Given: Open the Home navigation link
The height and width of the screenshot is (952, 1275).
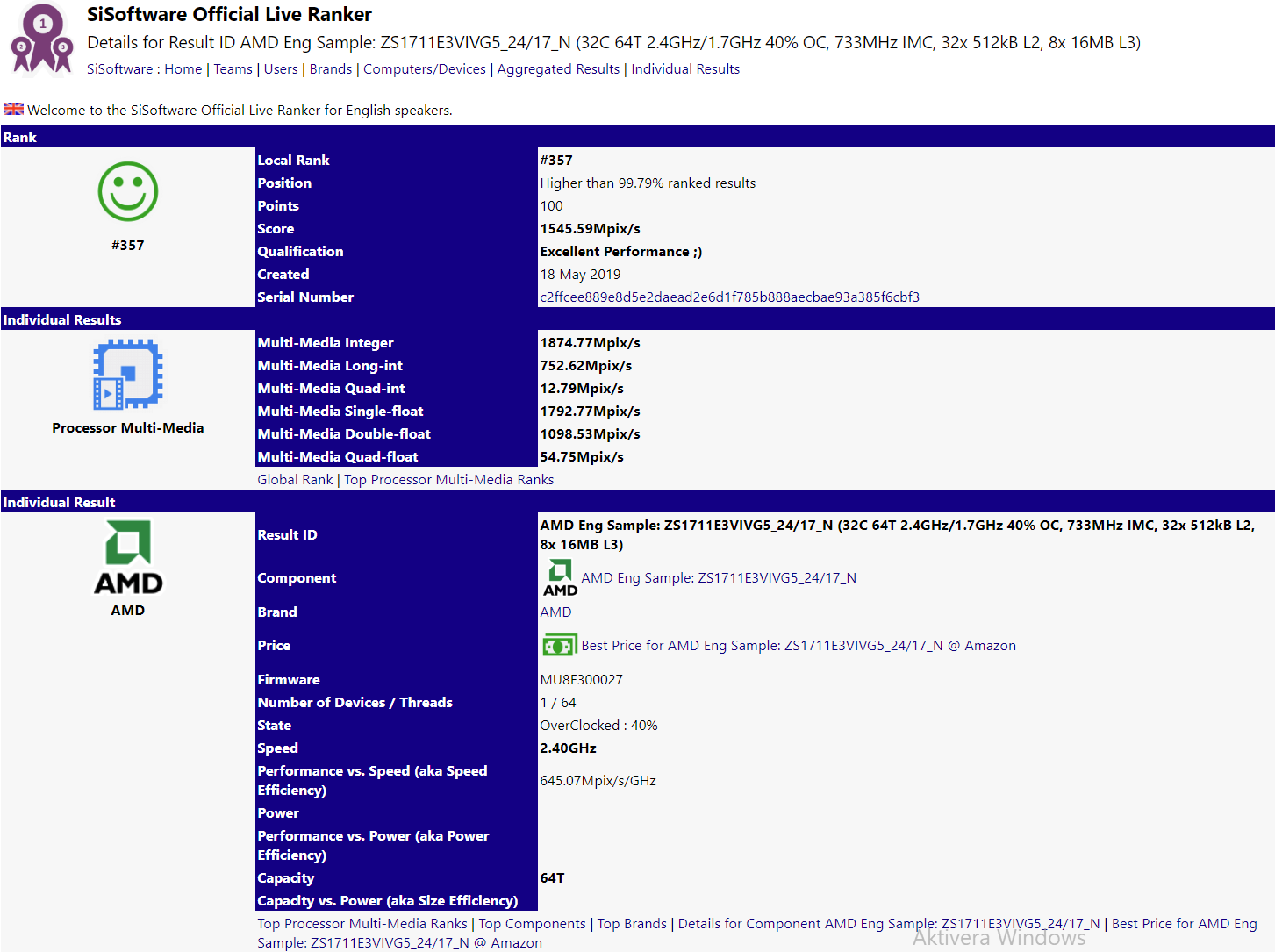Looking at the screenshot, I should coord(183,69).
